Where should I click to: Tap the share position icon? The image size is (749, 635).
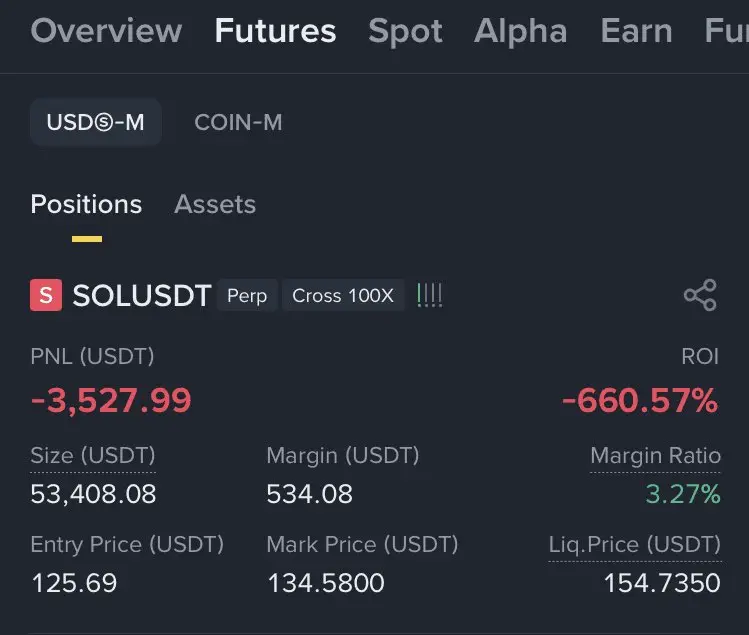tap(700, 295)
